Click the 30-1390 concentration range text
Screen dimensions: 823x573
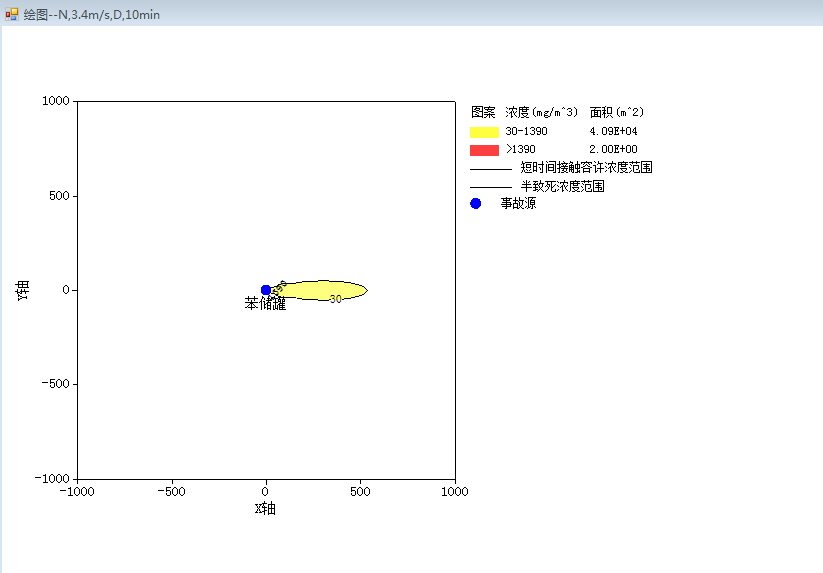tap(526, 131)
